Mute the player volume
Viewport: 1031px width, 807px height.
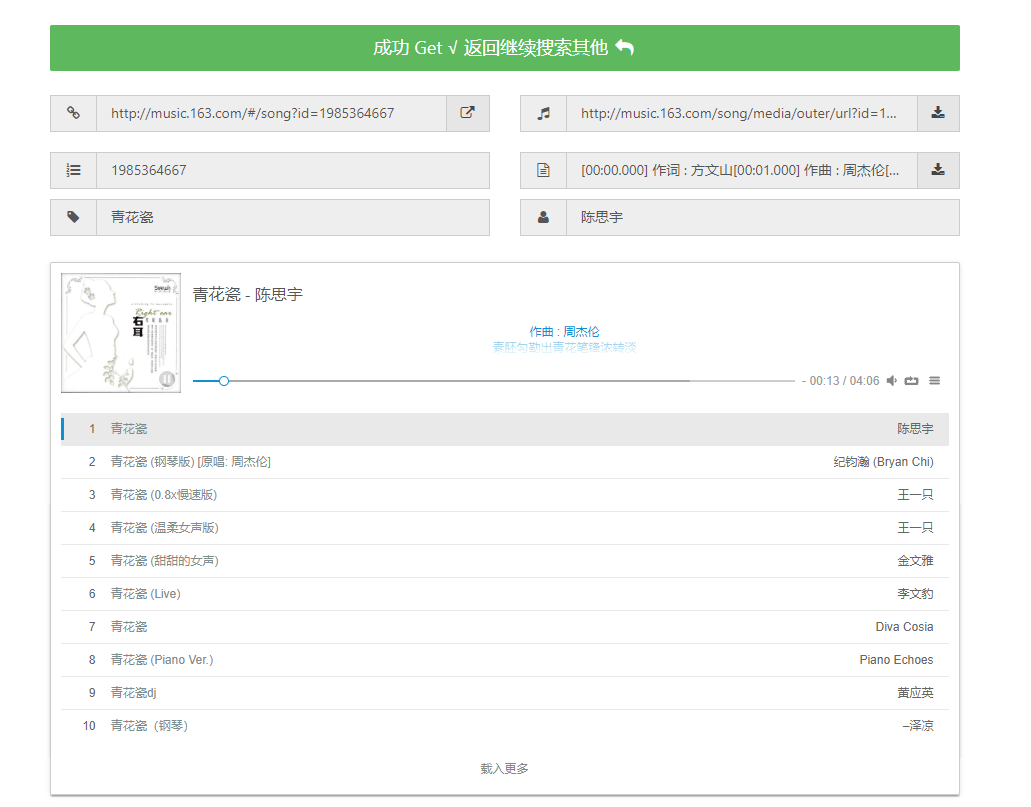tap(892, 381)
